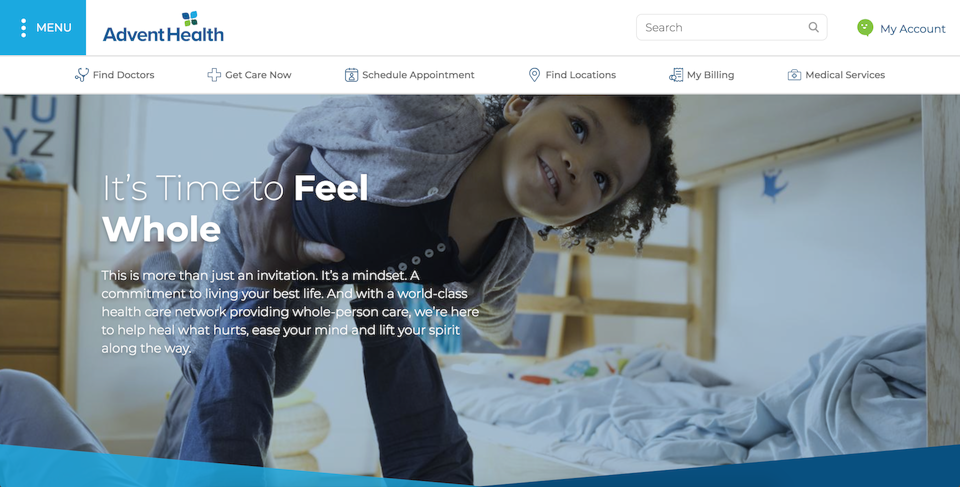Image resolution: width=960 pixels, height=487 pixels.
Task: Click the vertical three-dots icon beside MENU
Action: click(23, 28)
